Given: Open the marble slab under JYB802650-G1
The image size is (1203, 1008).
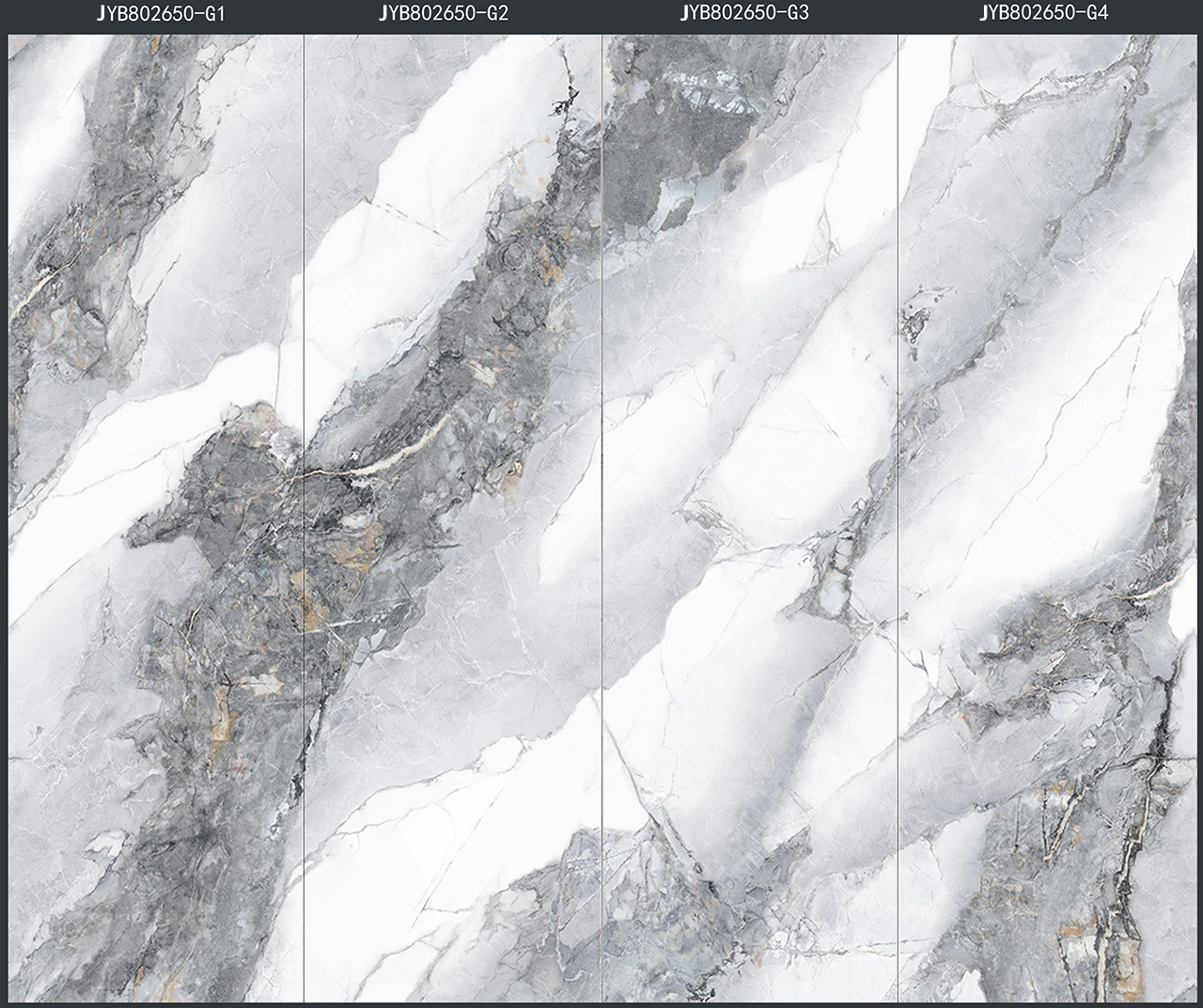Looking at the screenshot, I should pyautogui.click(x=156, y=518).
